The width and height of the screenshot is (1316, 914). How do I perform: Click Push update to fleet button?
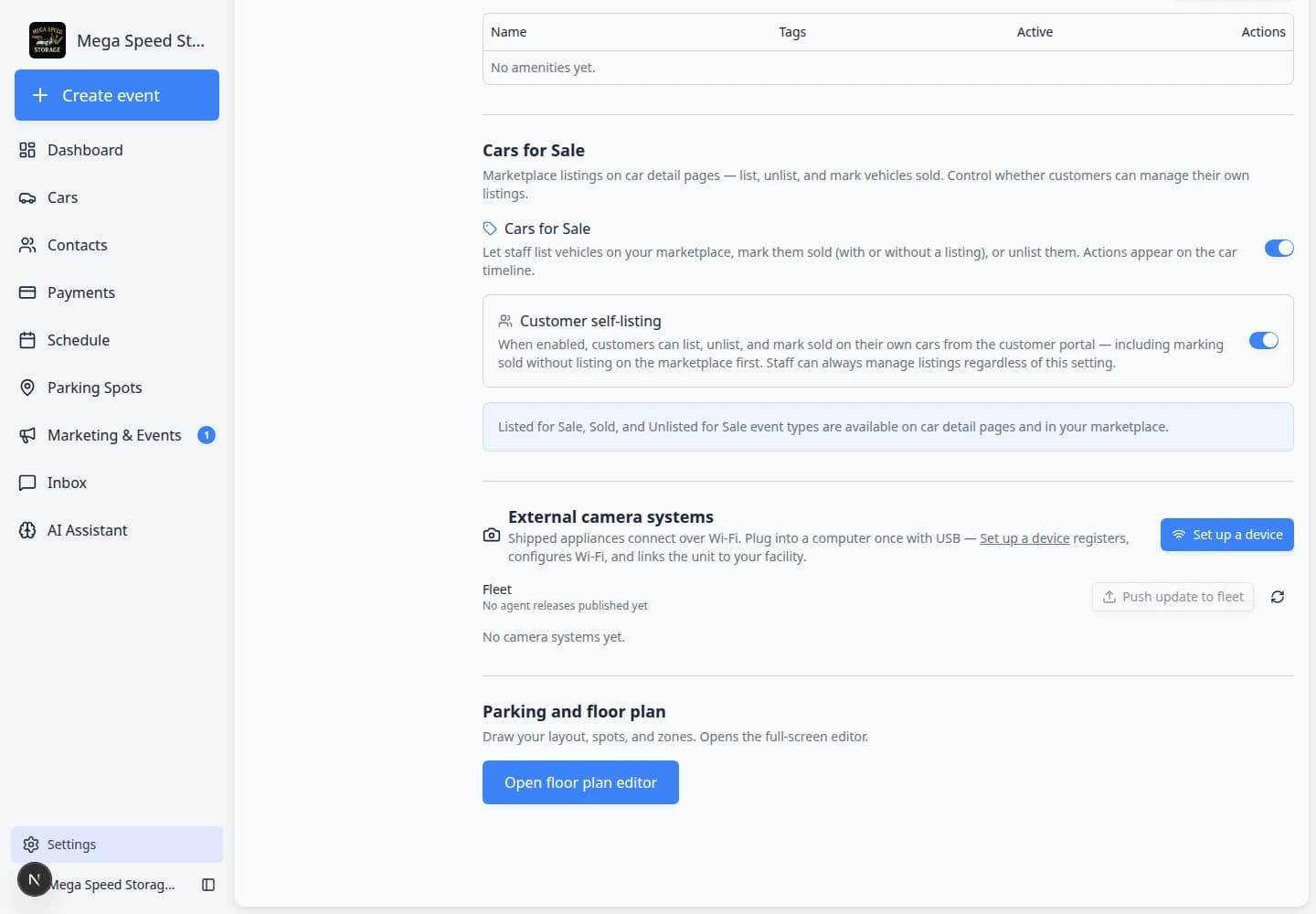coord(1173,597)
